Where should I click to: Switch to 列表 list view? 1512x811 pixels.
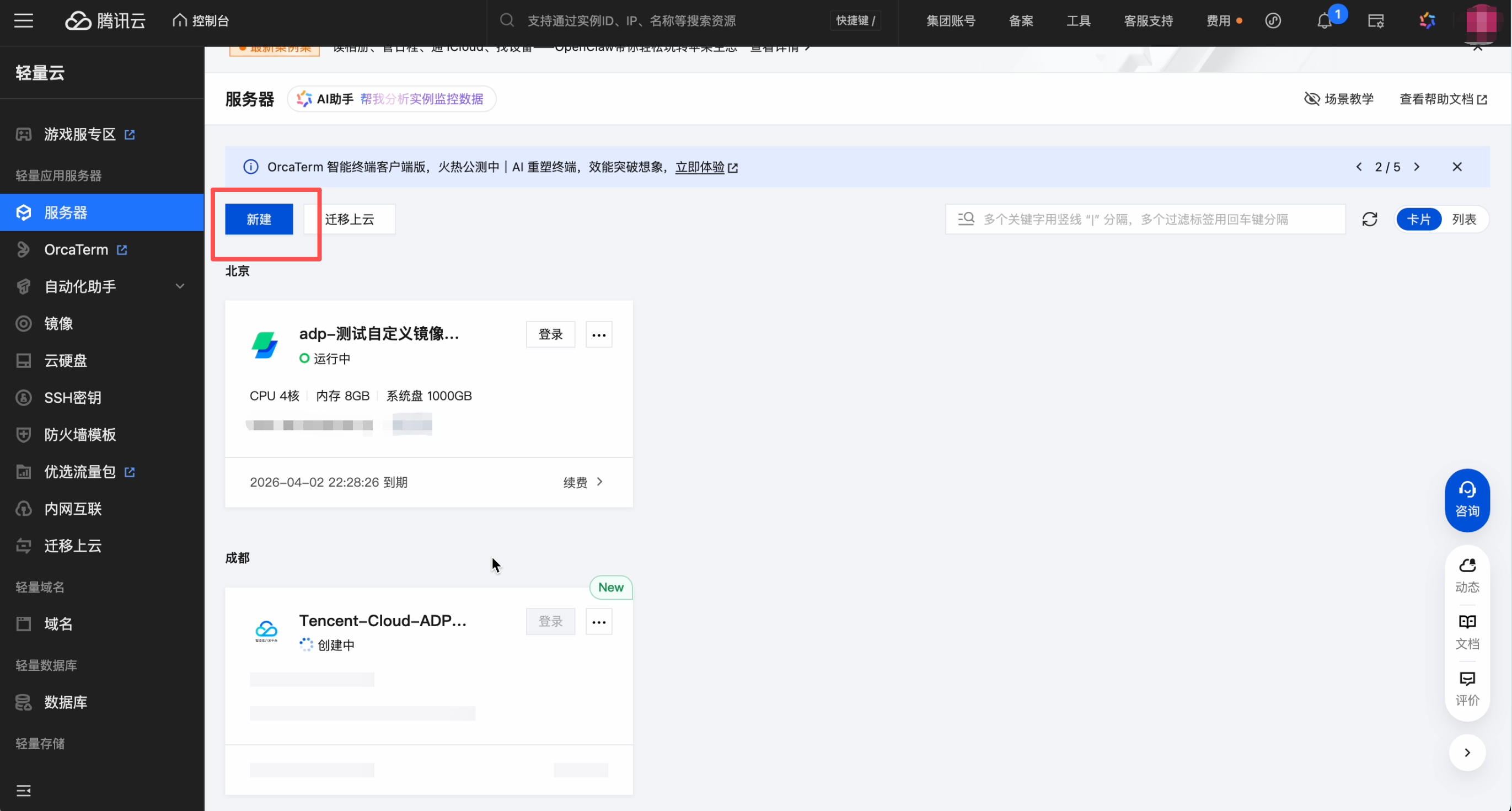click(x=1464, y=219)
